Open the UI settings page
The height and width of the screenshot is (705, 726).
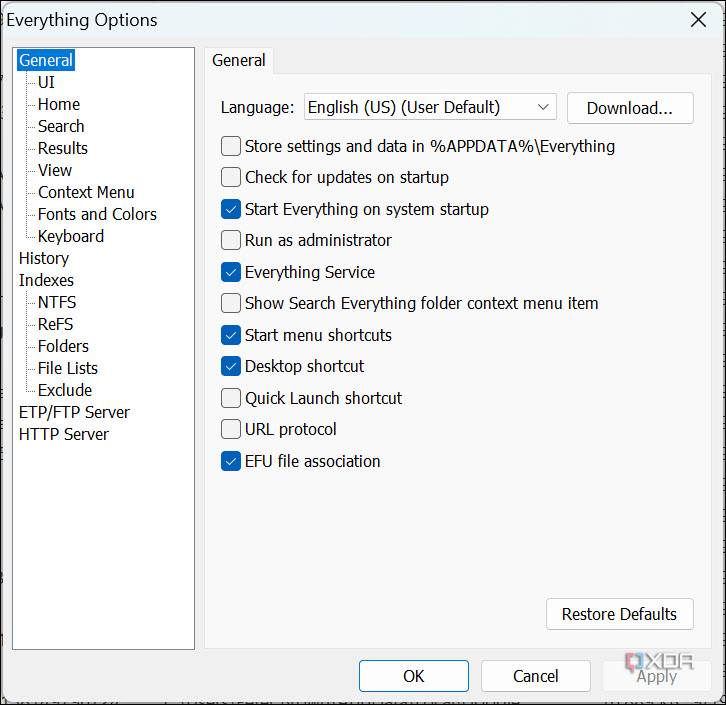46,82
